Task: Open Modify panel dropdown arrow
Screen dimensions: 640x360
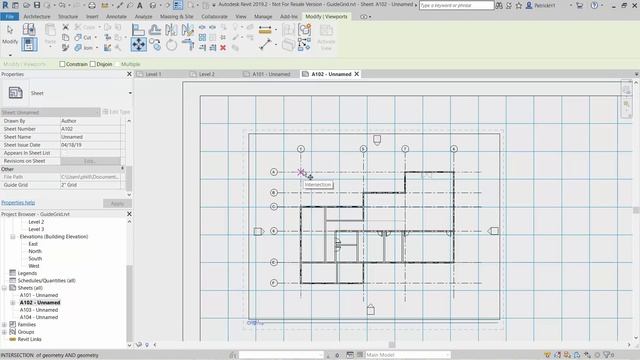Action: [10, 55]
